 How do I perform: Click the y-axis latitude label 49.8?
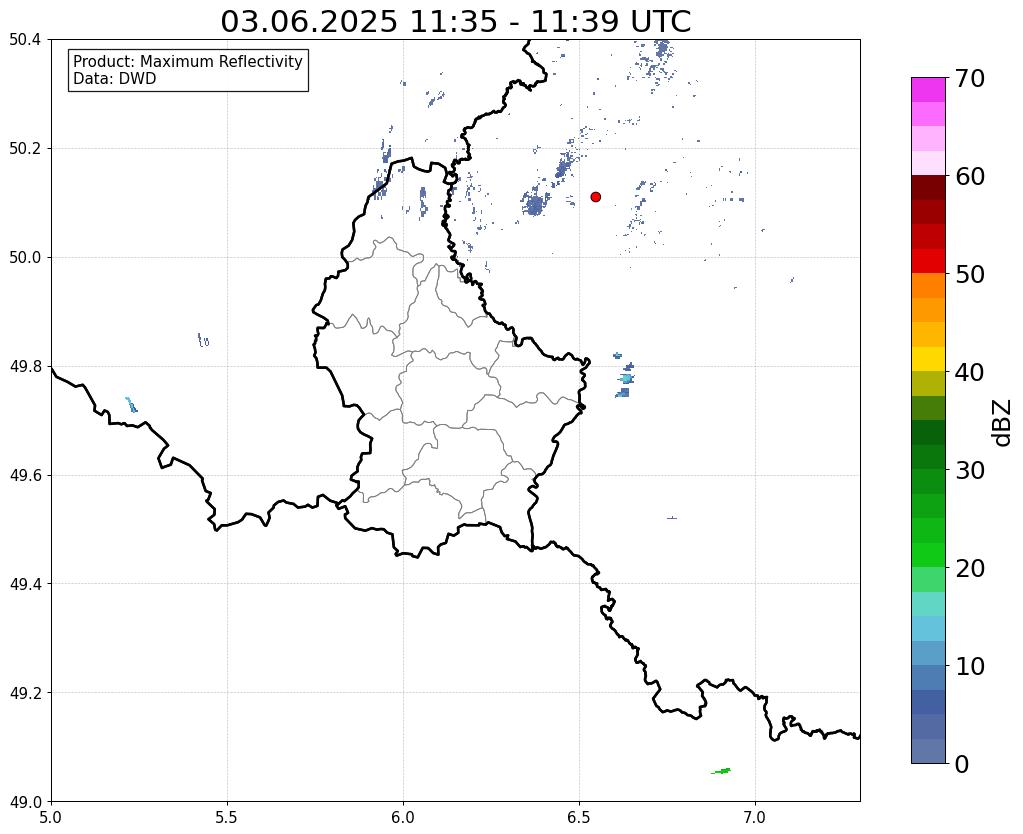(x=25, y=367)
